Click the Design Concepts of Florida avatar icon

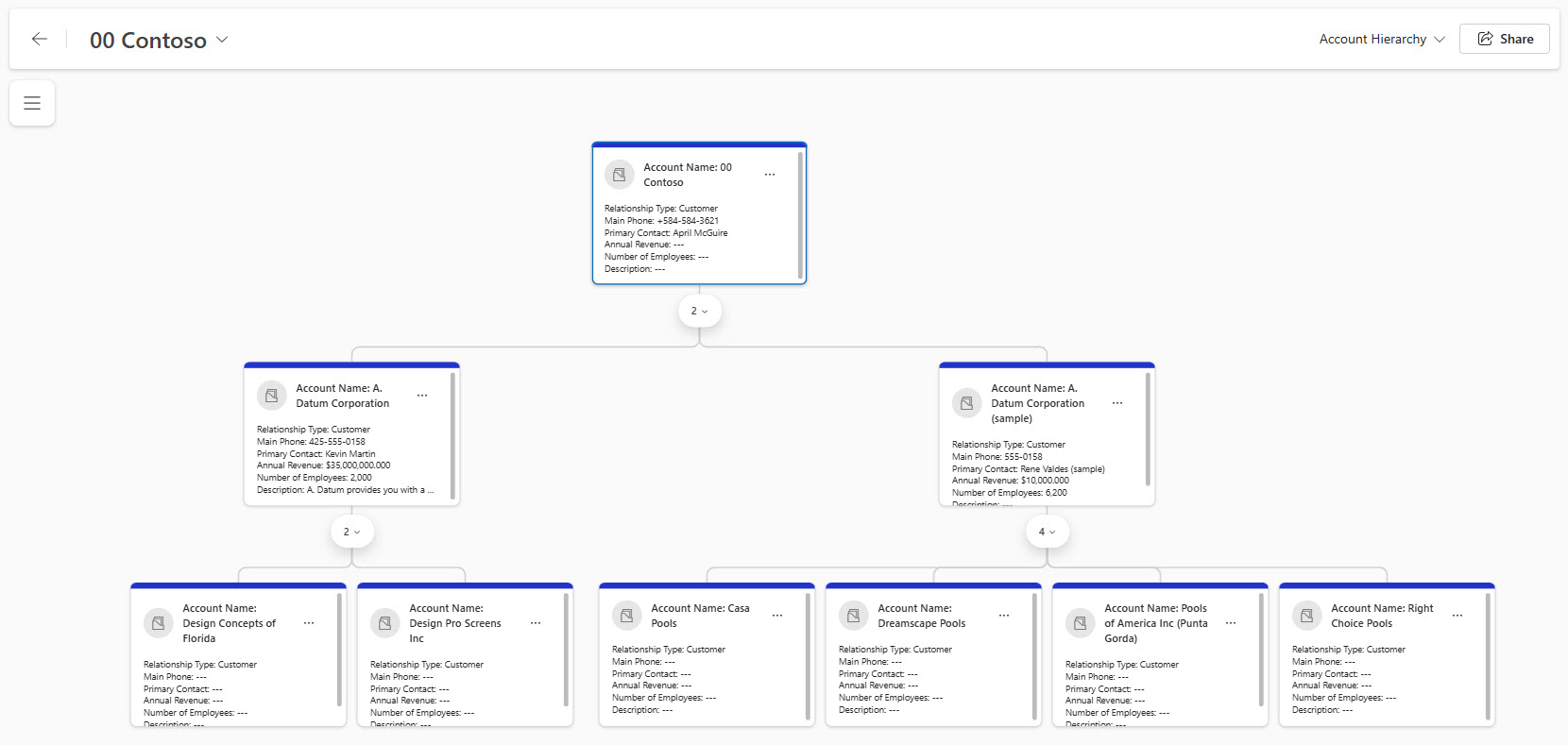[x=158, y=623]
